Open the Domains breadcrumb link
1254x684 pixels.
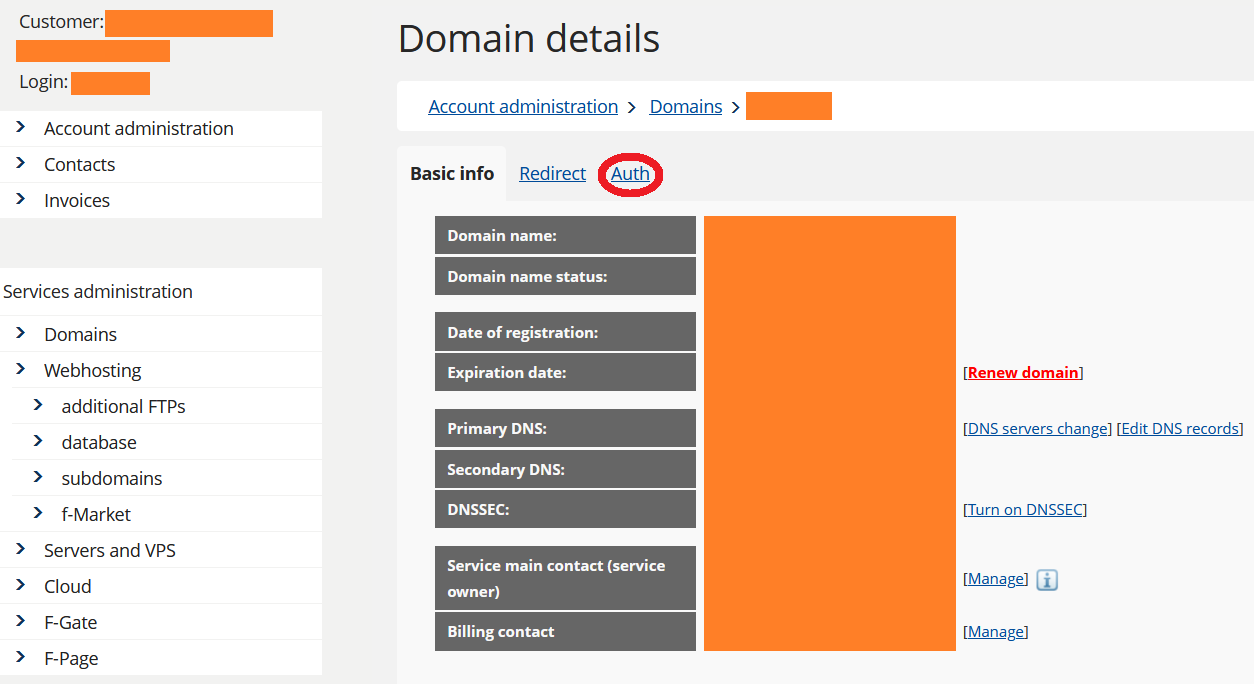click(x=685, y=107)
